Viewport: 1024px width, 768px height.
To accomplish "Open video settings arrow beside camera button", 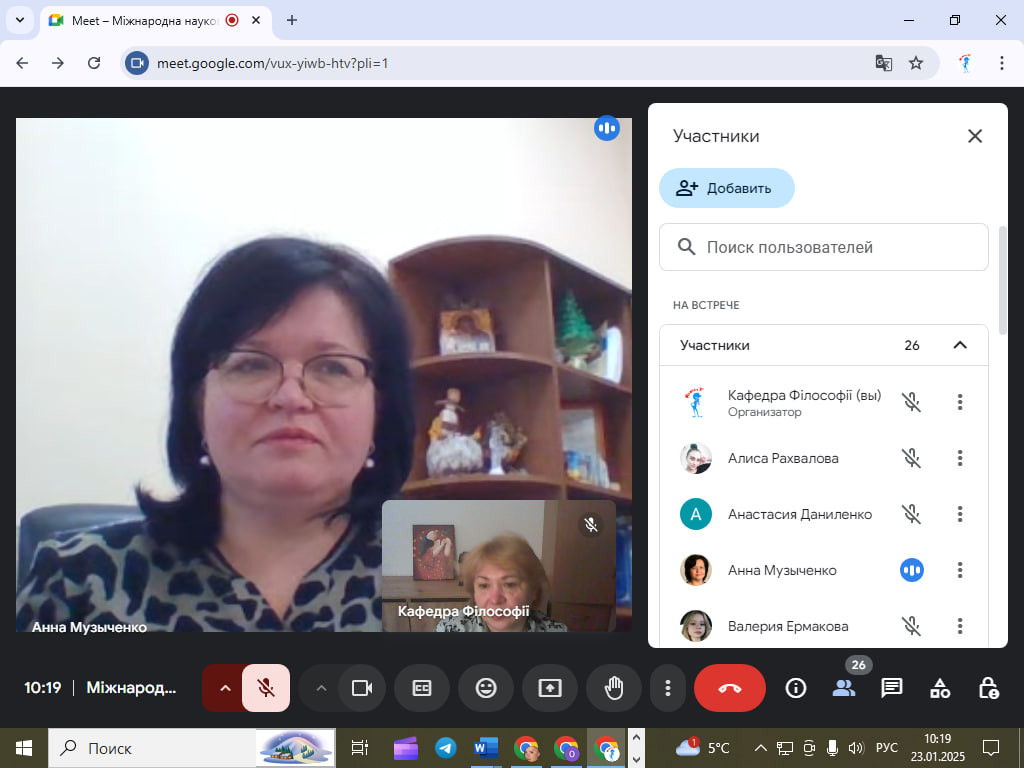I will coord(321,688).
